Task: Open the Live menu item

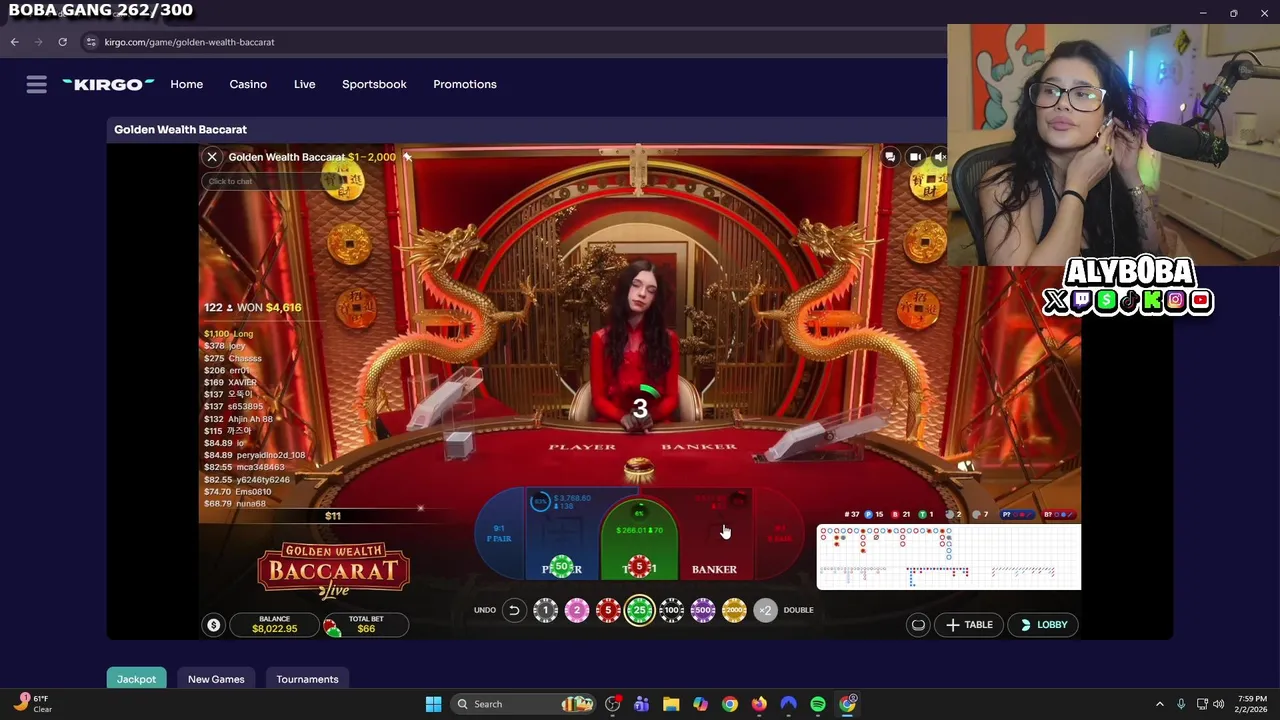Action: [305, 85]
